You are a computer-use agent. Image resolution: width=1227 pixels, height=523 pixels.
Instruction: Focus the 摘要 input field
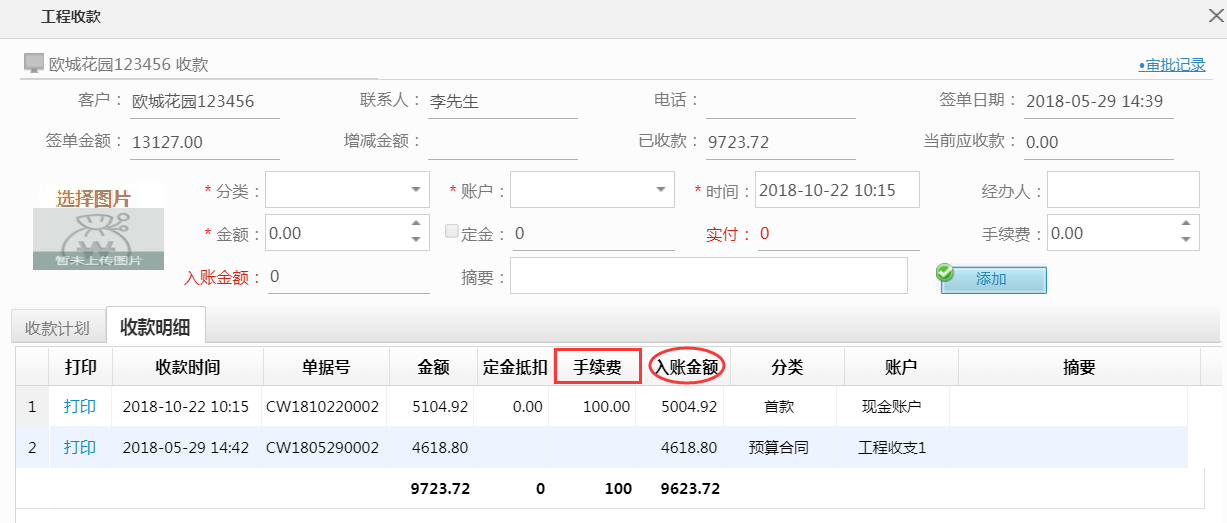708,276
